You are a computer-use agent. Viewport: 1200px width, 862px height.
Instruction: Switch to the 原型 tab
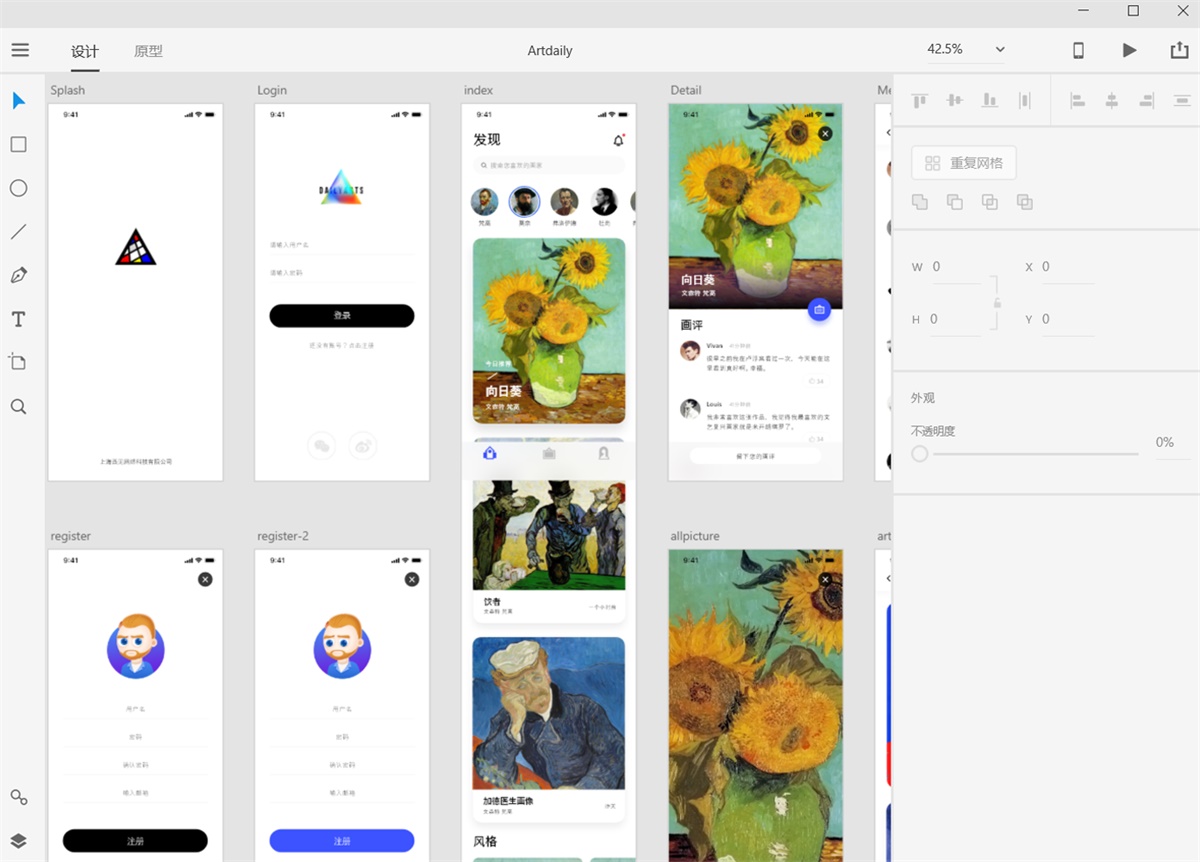(148, 51)
